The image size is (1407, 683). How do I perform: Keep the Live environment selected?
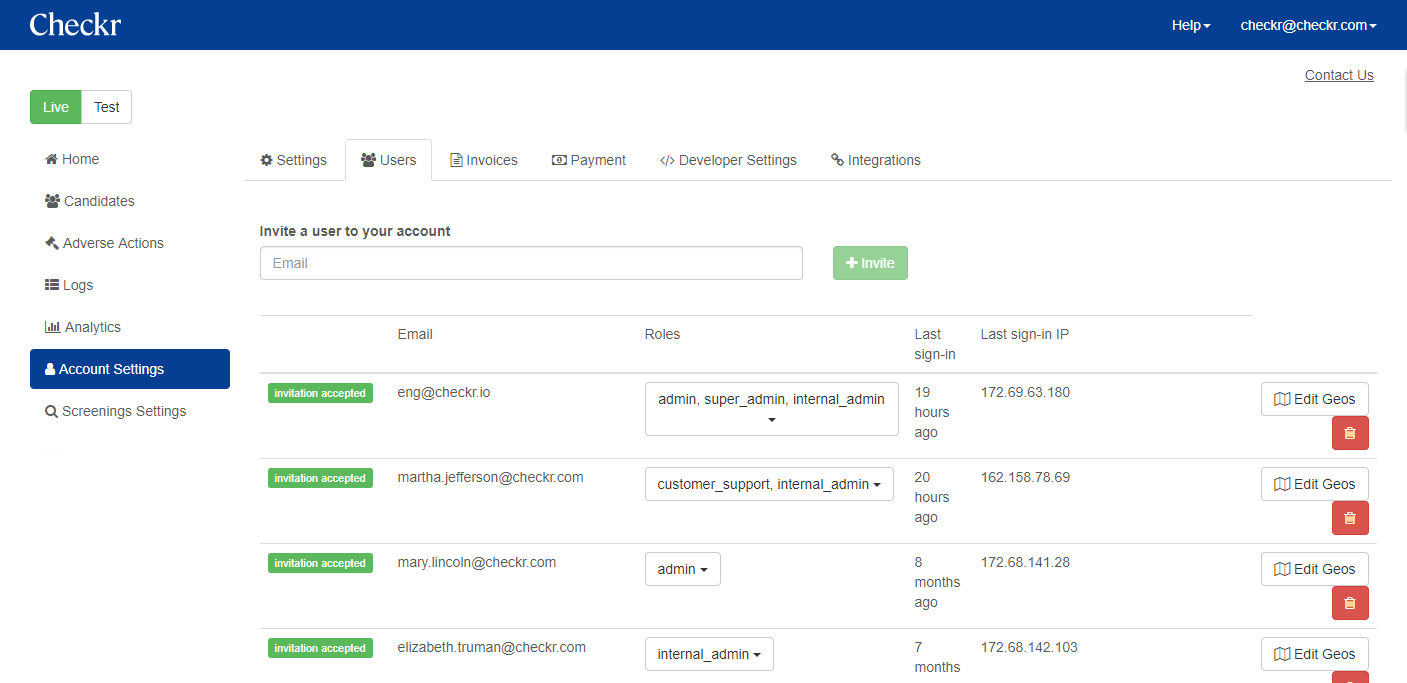pos(55,107)
